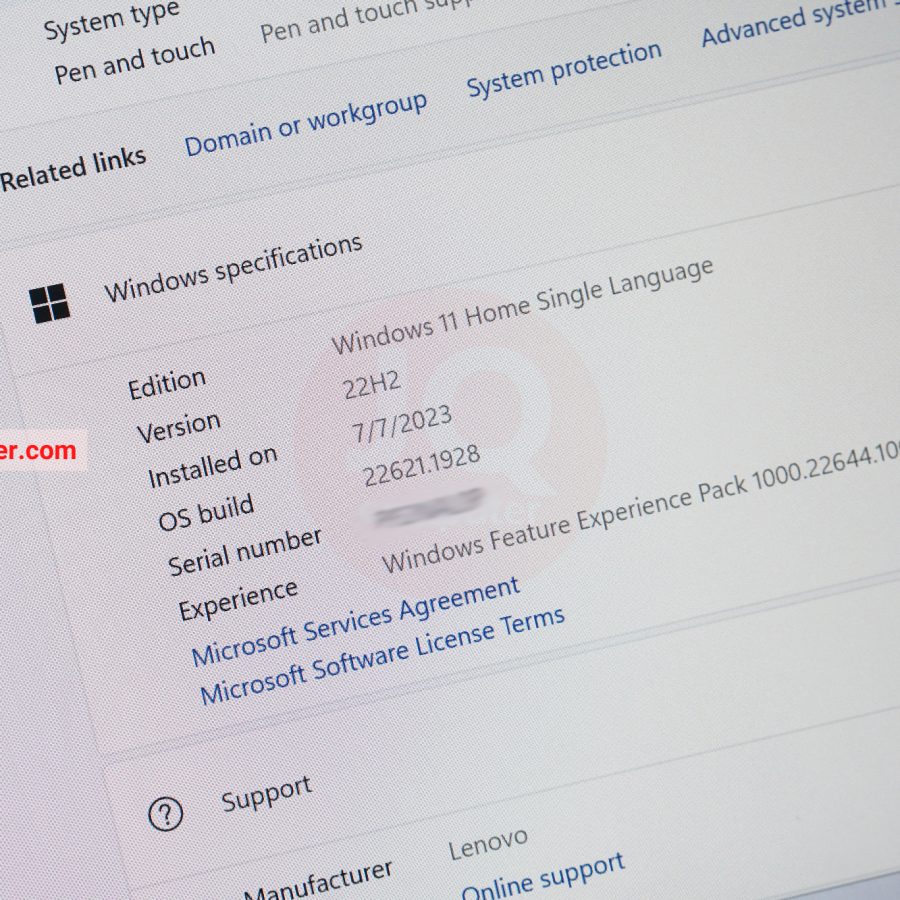Click the 'System type' label
Image resolution: width=900 pixels, height=900 pixels.
click(x=112, y=21)
